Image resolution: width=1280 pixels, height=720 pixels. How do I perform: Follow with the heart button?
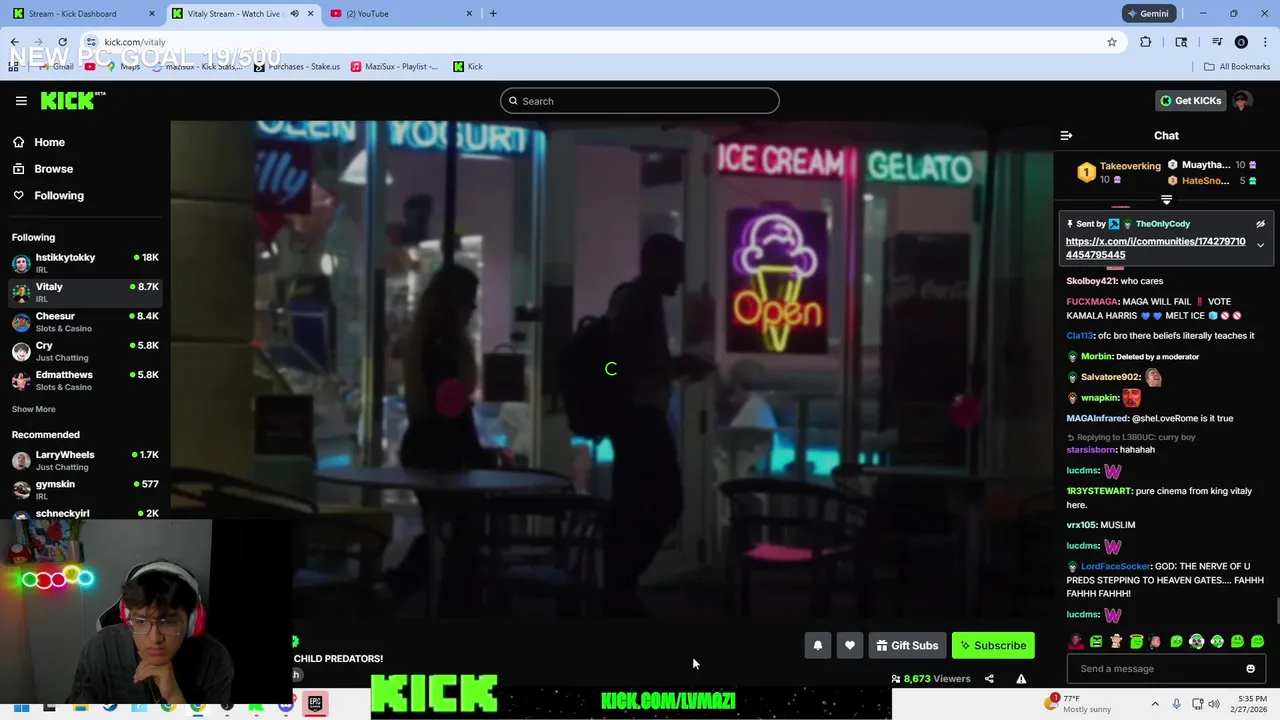coord(850,646)
